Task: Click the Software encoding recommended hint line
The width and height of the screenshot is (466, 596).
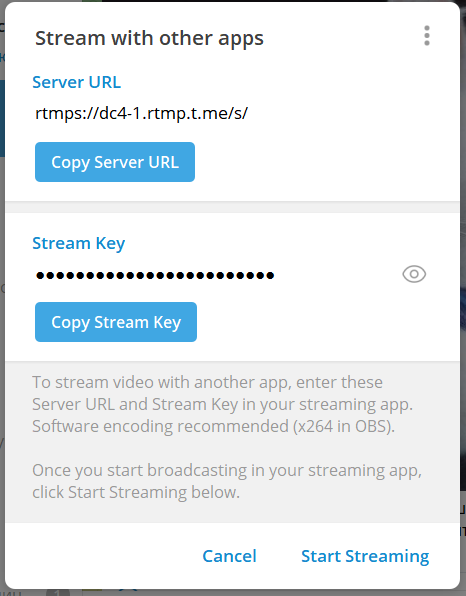Action: click(x=214, y=426)
